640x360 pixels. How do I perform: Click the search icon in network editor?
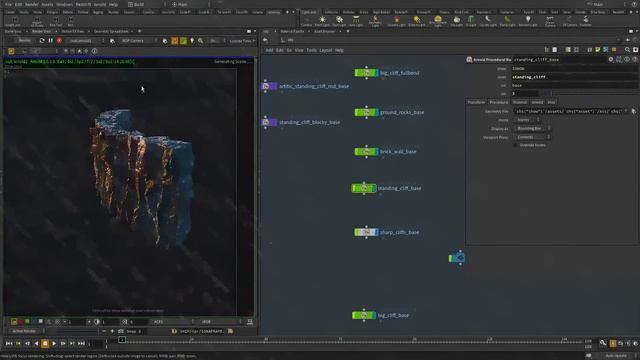coord(627,50)
